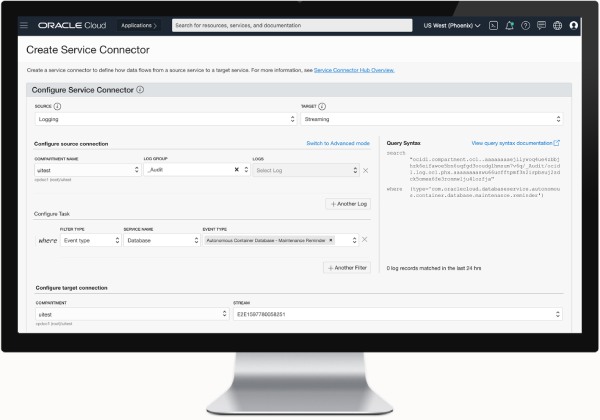Click the Configure source connection label
Viewport: 600px width, 420px height.
pos(71,144)
